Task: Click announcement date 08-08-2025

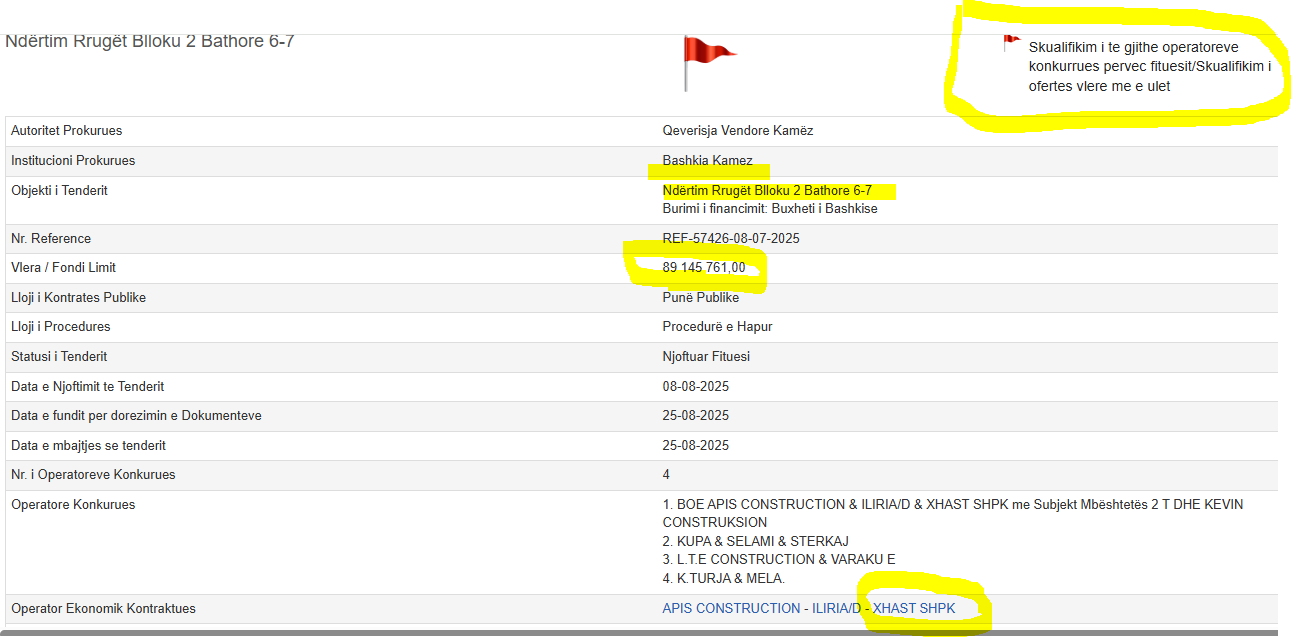Action: pos(695,386)
